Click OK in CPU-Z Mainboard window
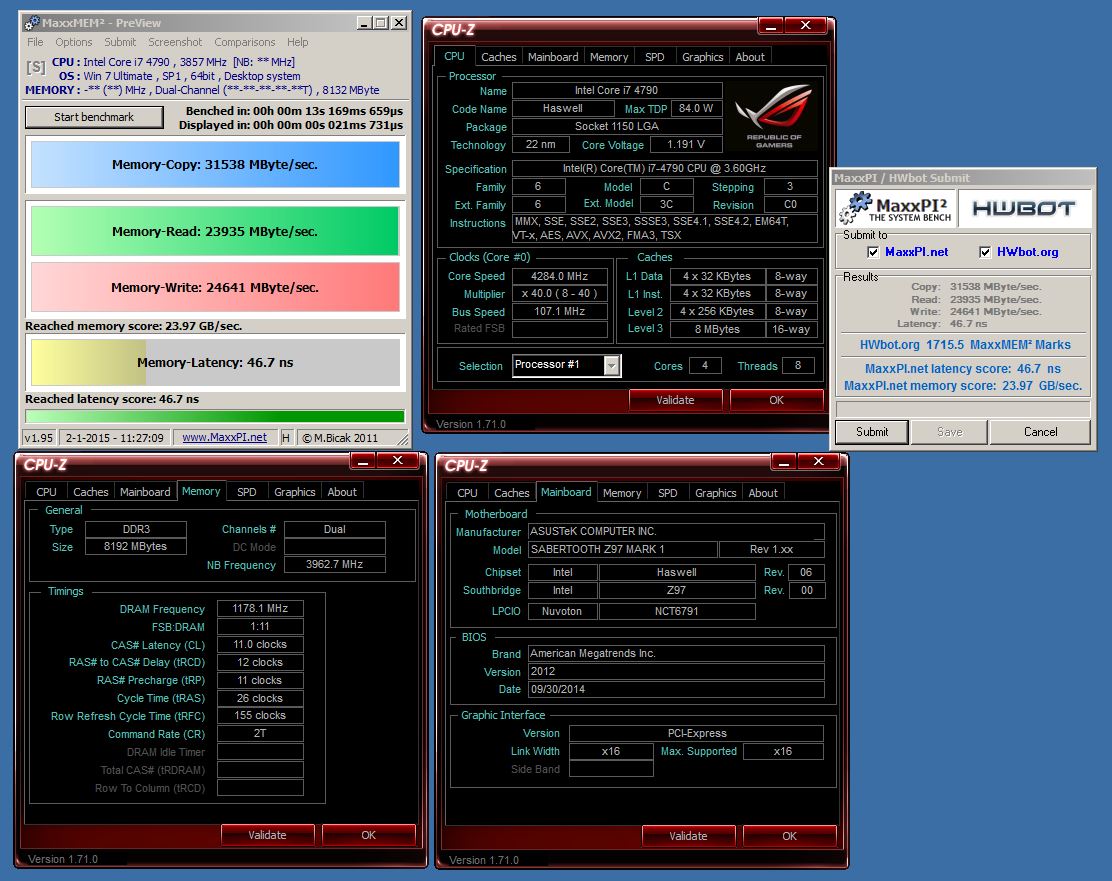 pyautogui.click(x=789, y=836)
